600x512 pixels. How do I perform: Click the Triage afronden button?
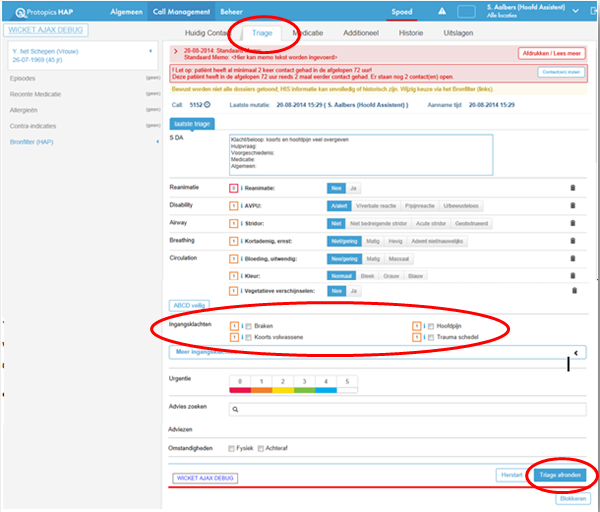click(x=559, y=475)
